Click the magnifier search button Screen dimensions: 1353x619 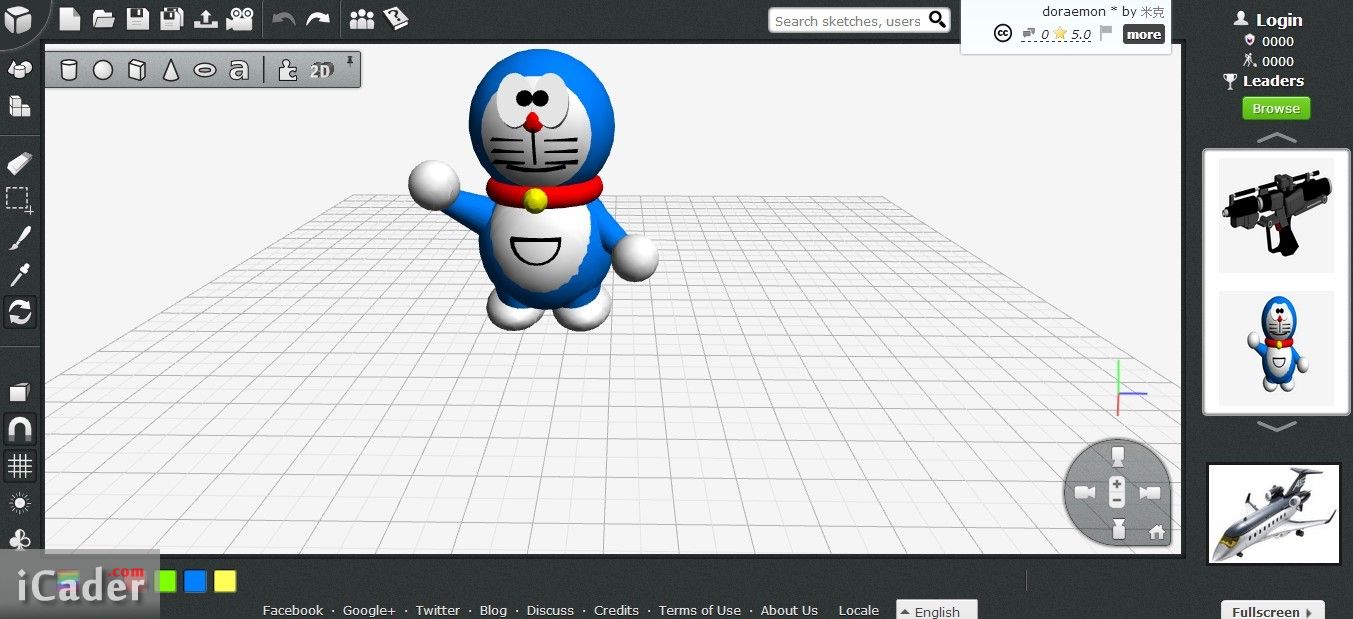tap(937, 19)
